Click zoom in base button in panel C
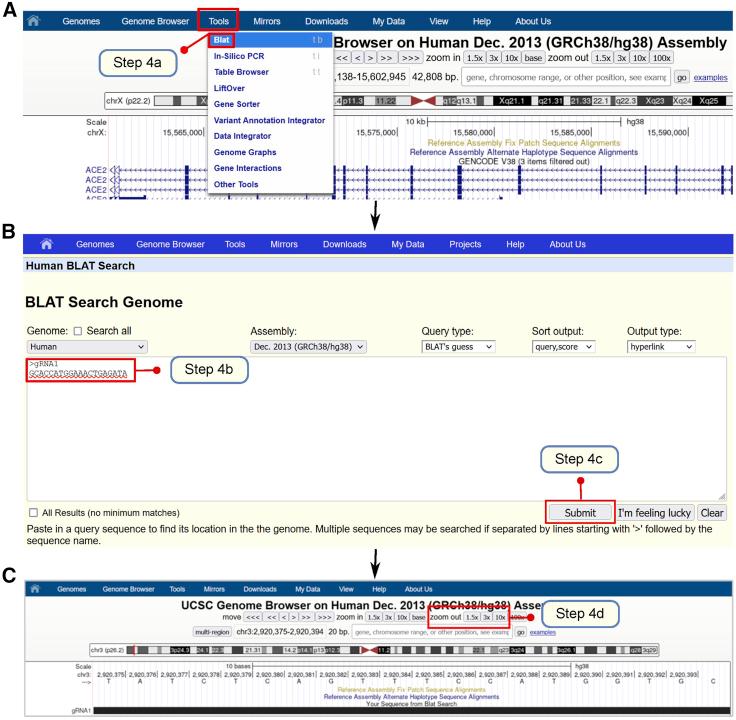The height and width of the screenshot is (720, 736). [x=418, y=617]
